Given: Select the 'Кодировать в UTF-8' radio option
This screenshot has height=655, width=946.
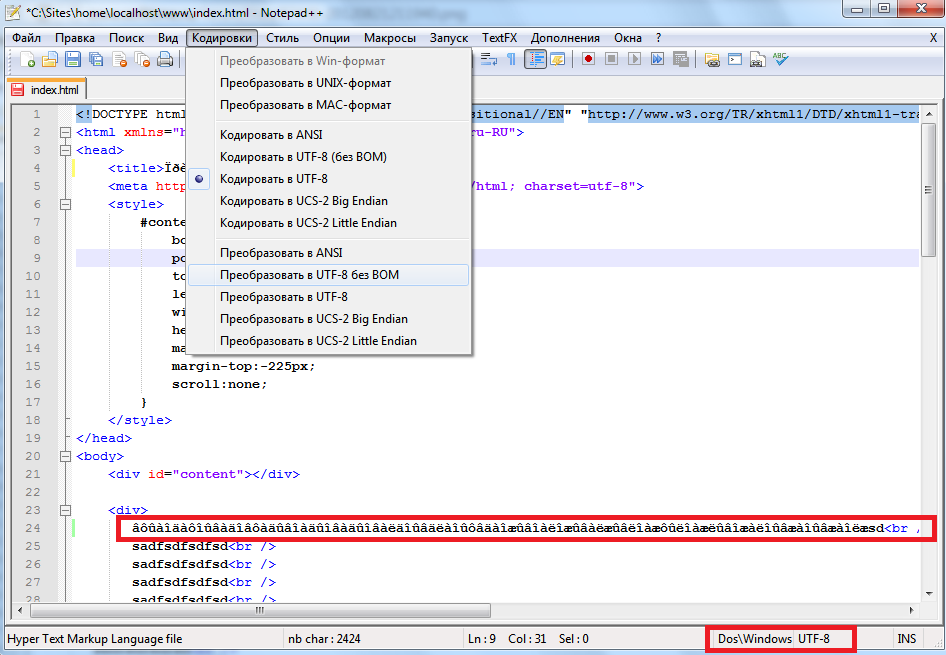Looking at the screenshot, I should click(x=328, y=179).
